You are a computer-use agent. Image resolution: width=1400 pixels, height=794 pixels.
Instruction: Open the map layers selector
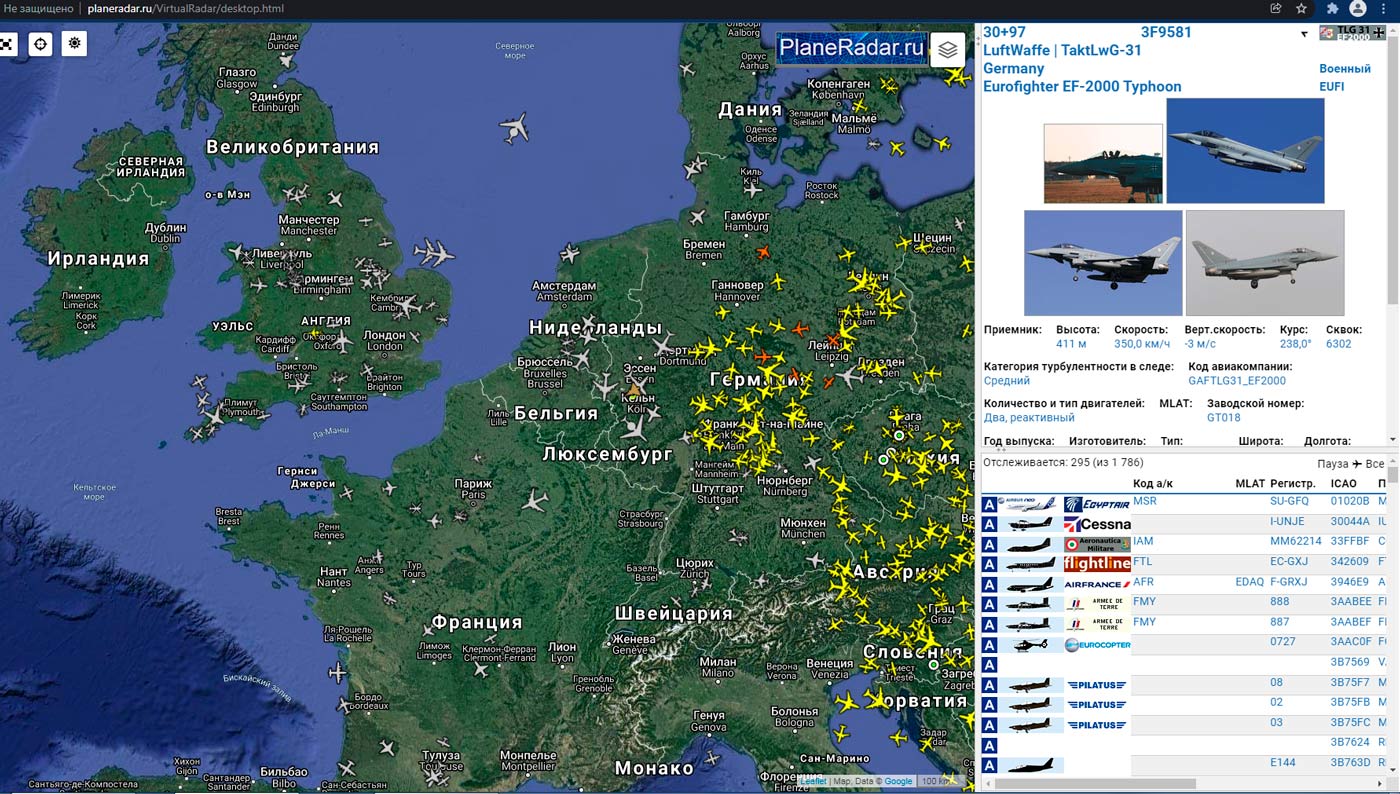[x=947, y=49]
